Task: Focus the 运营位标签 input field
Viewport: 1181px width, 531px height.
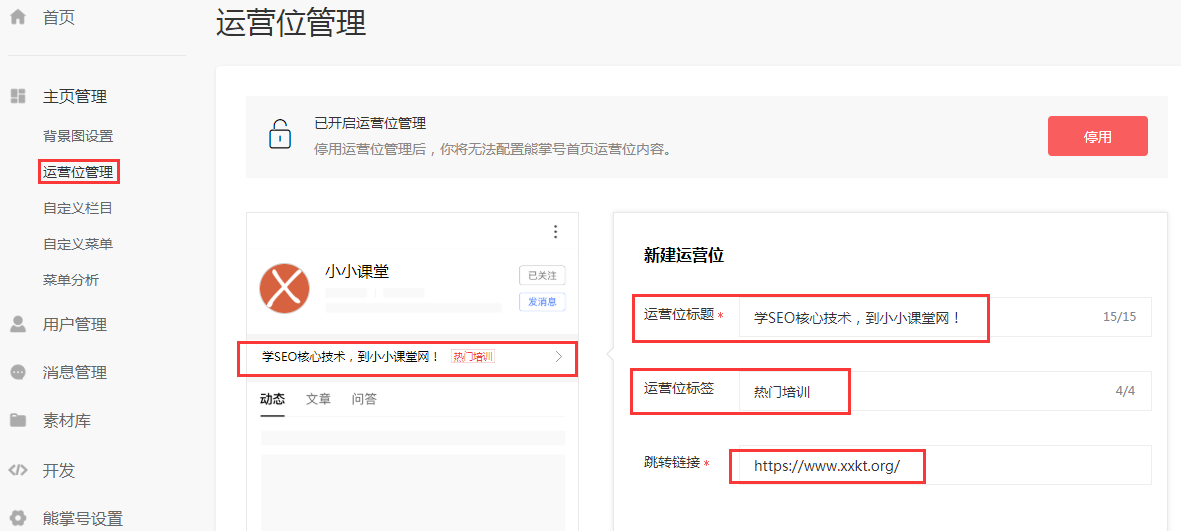Action: 945,391
